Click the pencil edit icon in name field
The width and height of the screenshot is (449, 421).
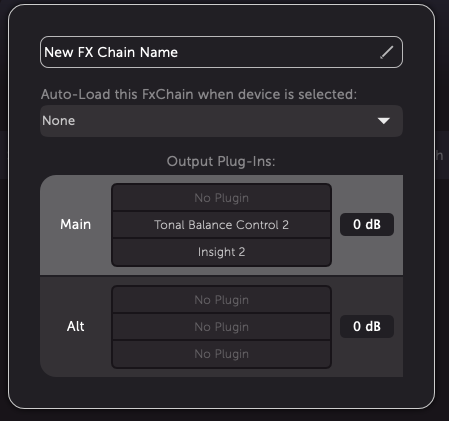click(387, 52)
